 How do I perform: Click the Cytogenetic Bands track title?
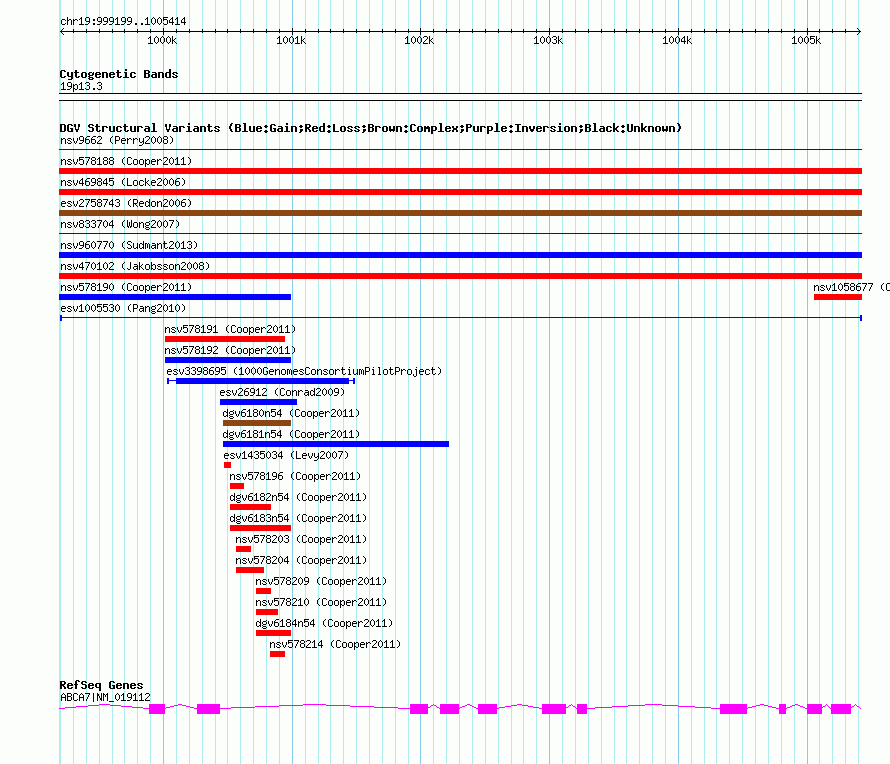pyautogui.click(x=119, y=74)
